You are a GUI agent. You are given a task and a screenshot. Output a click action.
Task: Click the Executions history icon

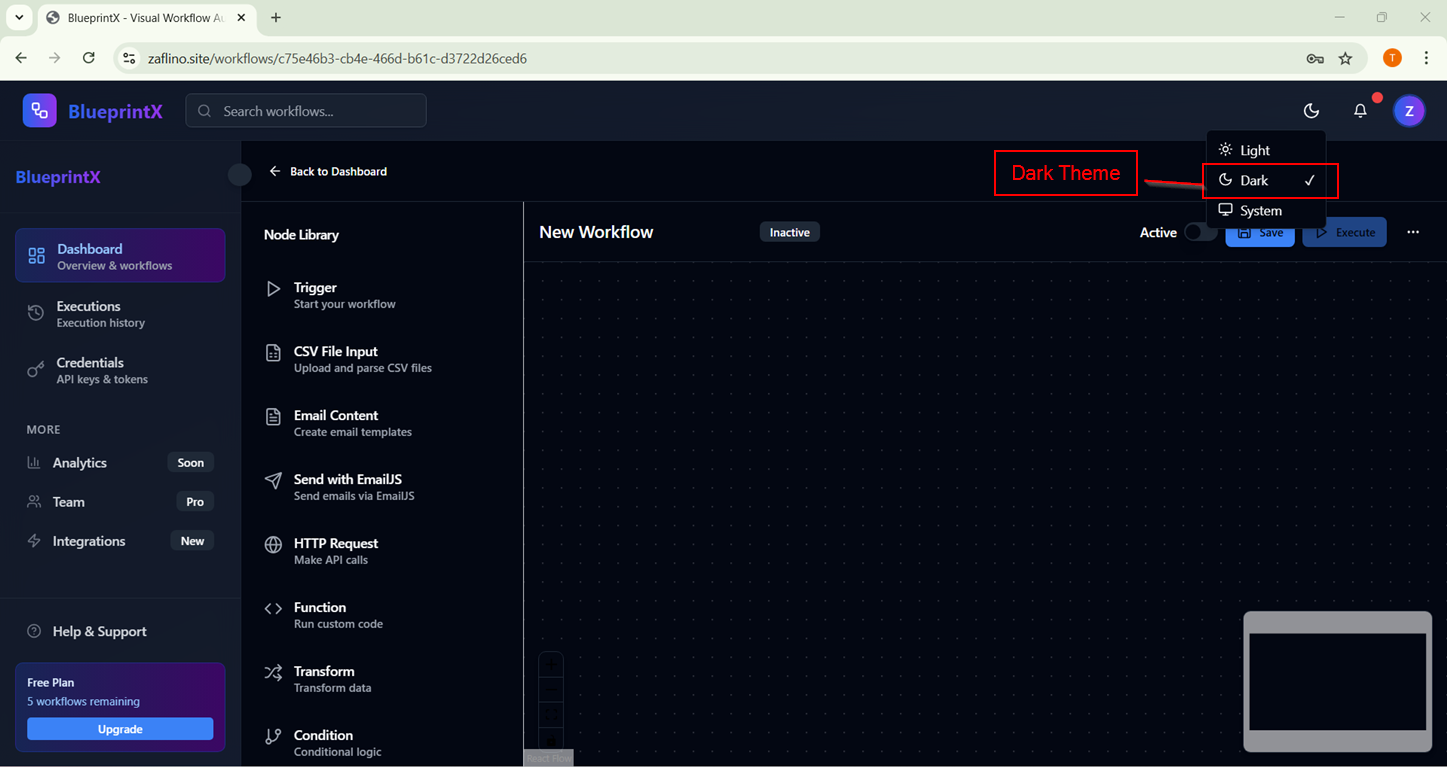pos(36,313)
